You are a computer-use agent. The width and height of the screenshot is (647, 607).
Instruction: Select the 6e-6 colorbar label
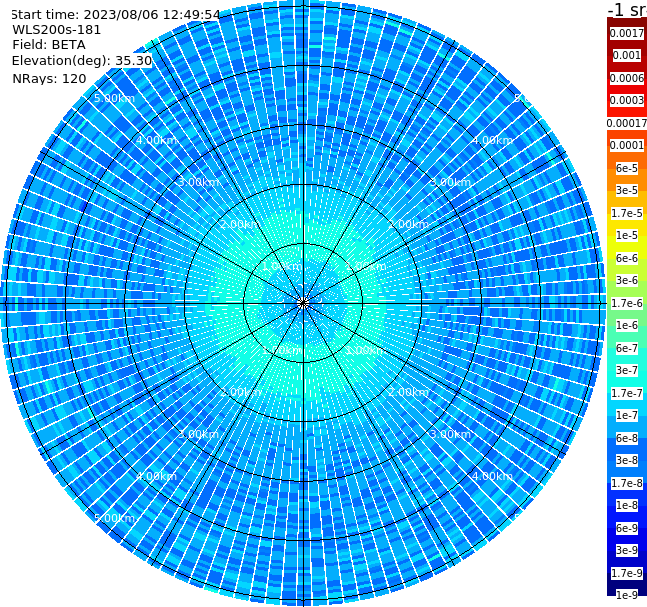[x=627, y=258]
